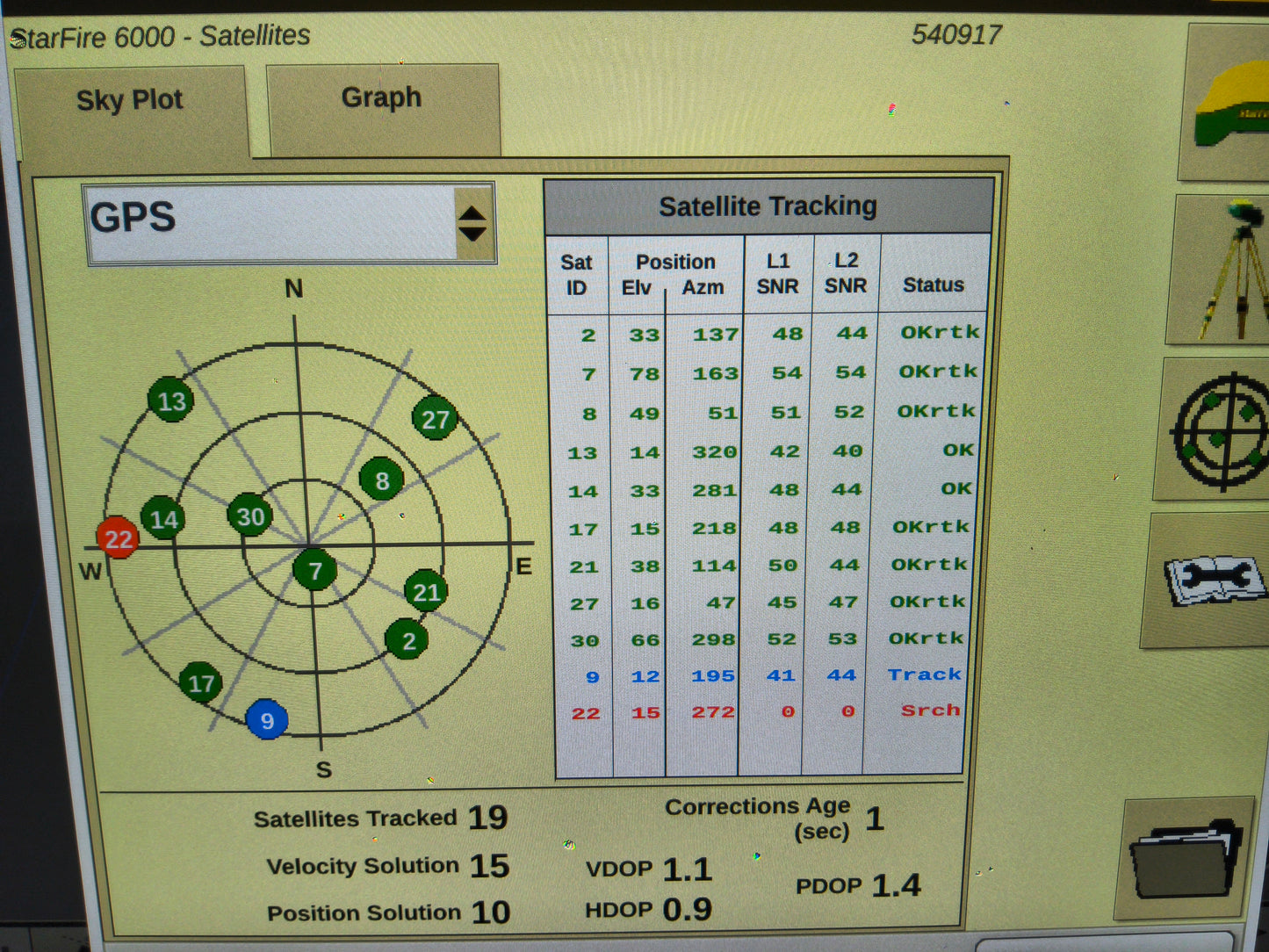Screen dimensions: 1269x952
Task: Click Sat ID 17 in the table
Action: 583,530
